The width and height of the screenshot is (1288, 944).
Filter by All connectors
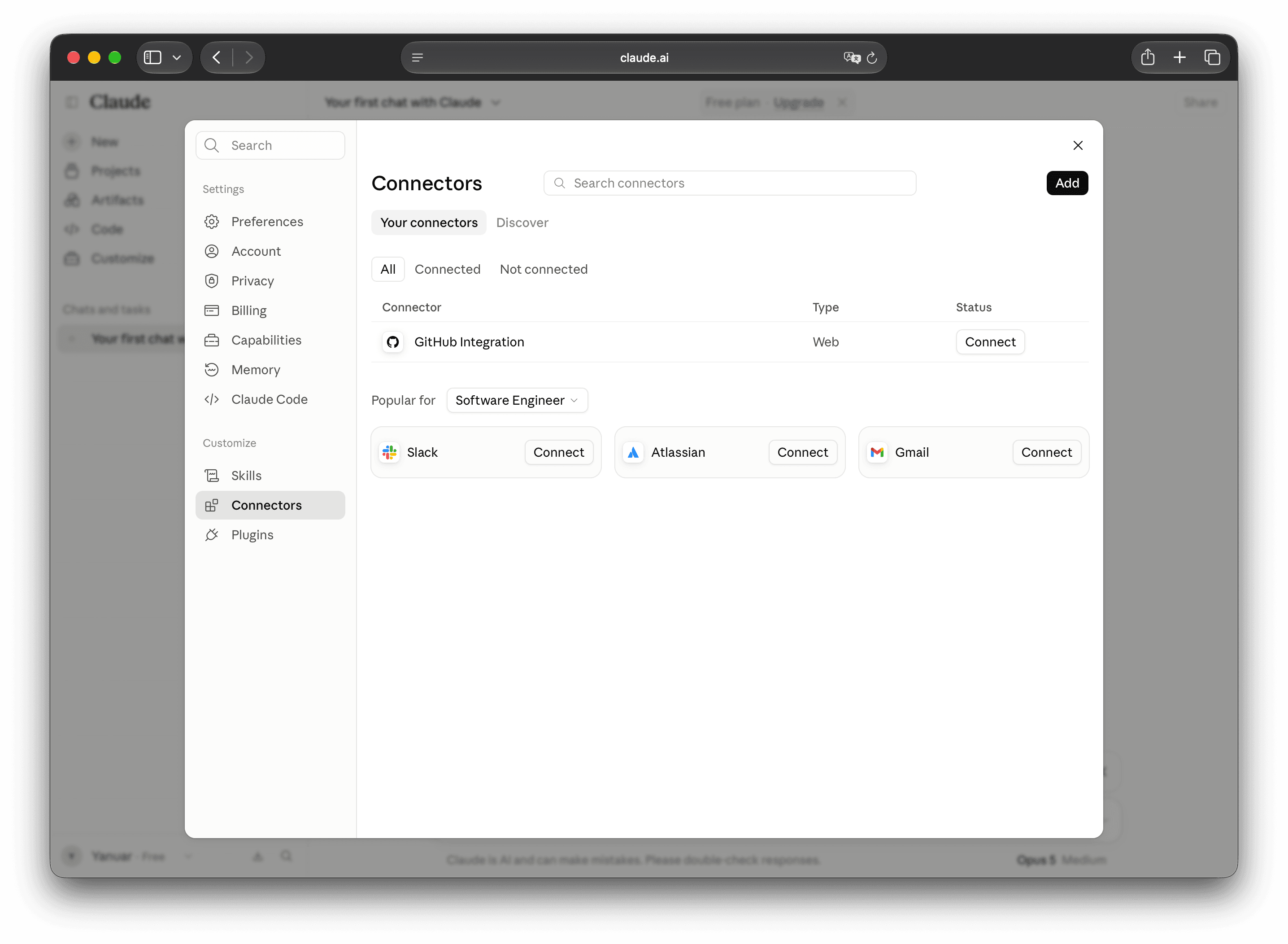388,269
